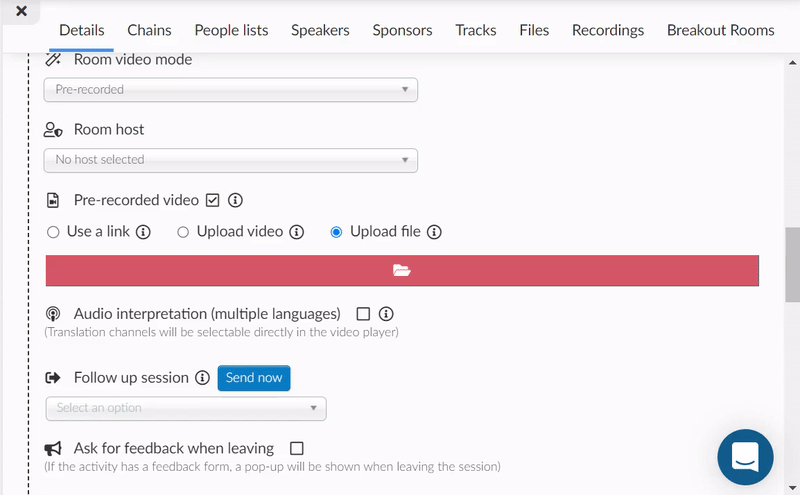This screenshot has height=495, width=800.
Task: Uncheck the Pre-recorded video checkbox
Action: (x=212, y=200)
